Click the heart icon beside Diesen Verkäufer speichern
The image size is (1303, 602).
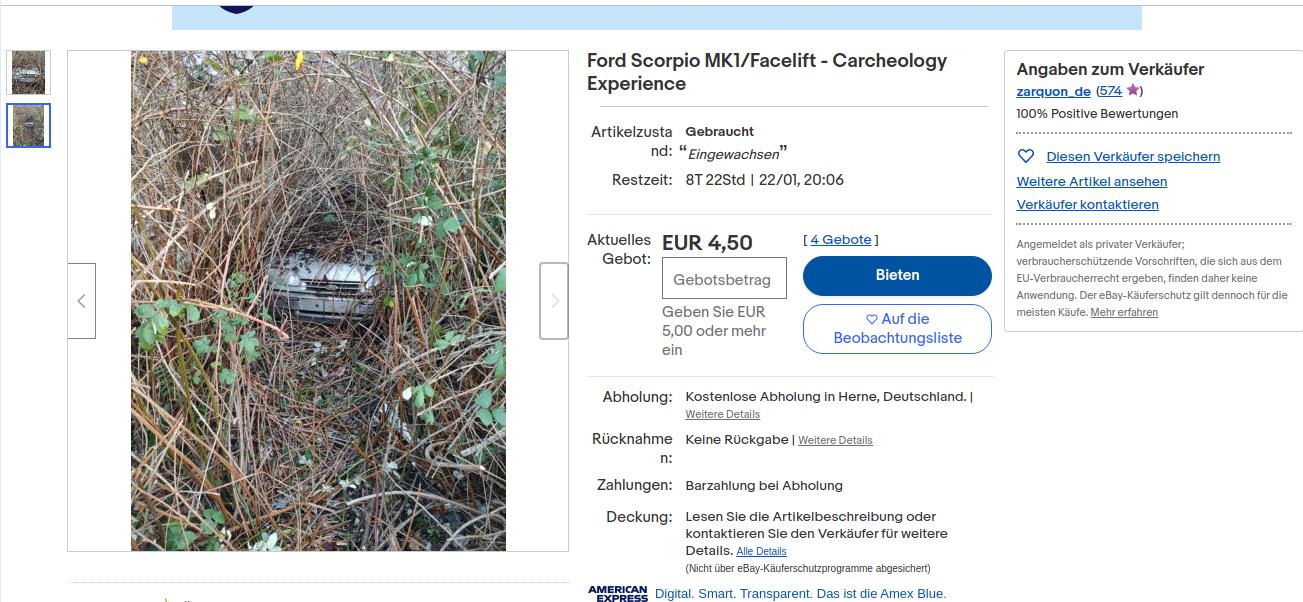(x=1025, y=157)
